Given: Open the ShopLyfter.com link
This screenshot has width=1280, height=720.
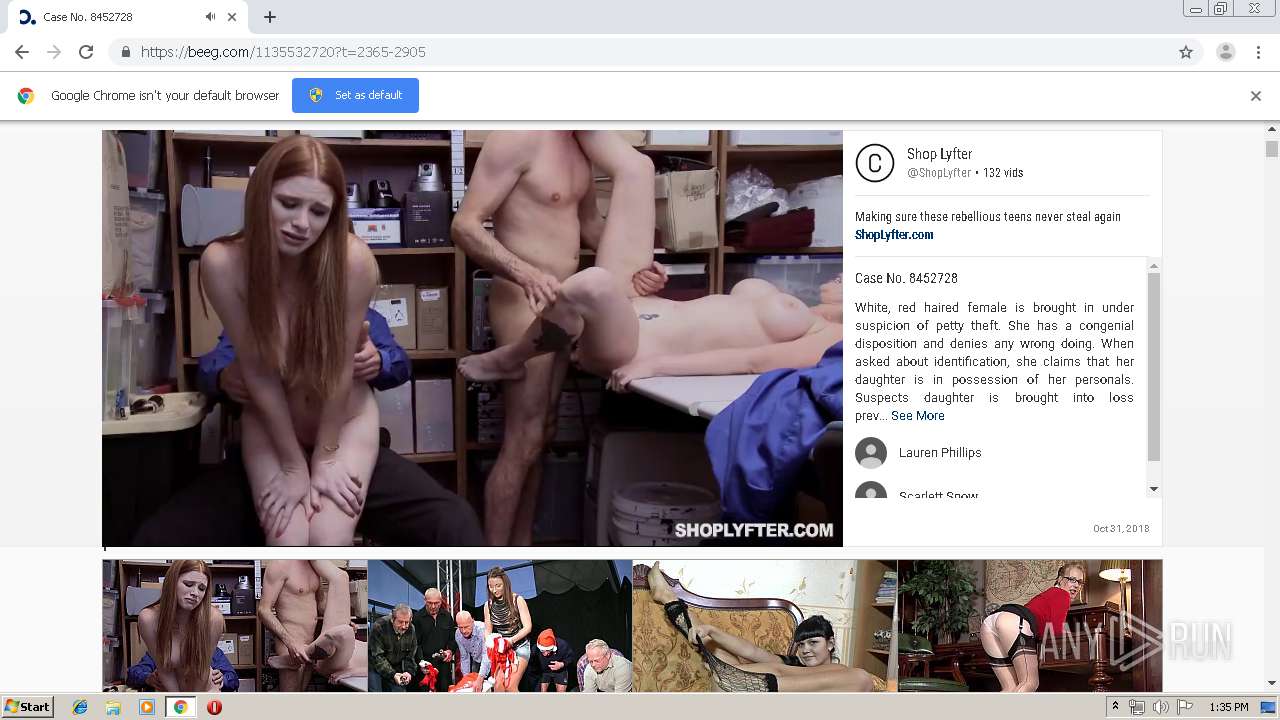Looking at the screenshot, I should [x=894, y=235].
